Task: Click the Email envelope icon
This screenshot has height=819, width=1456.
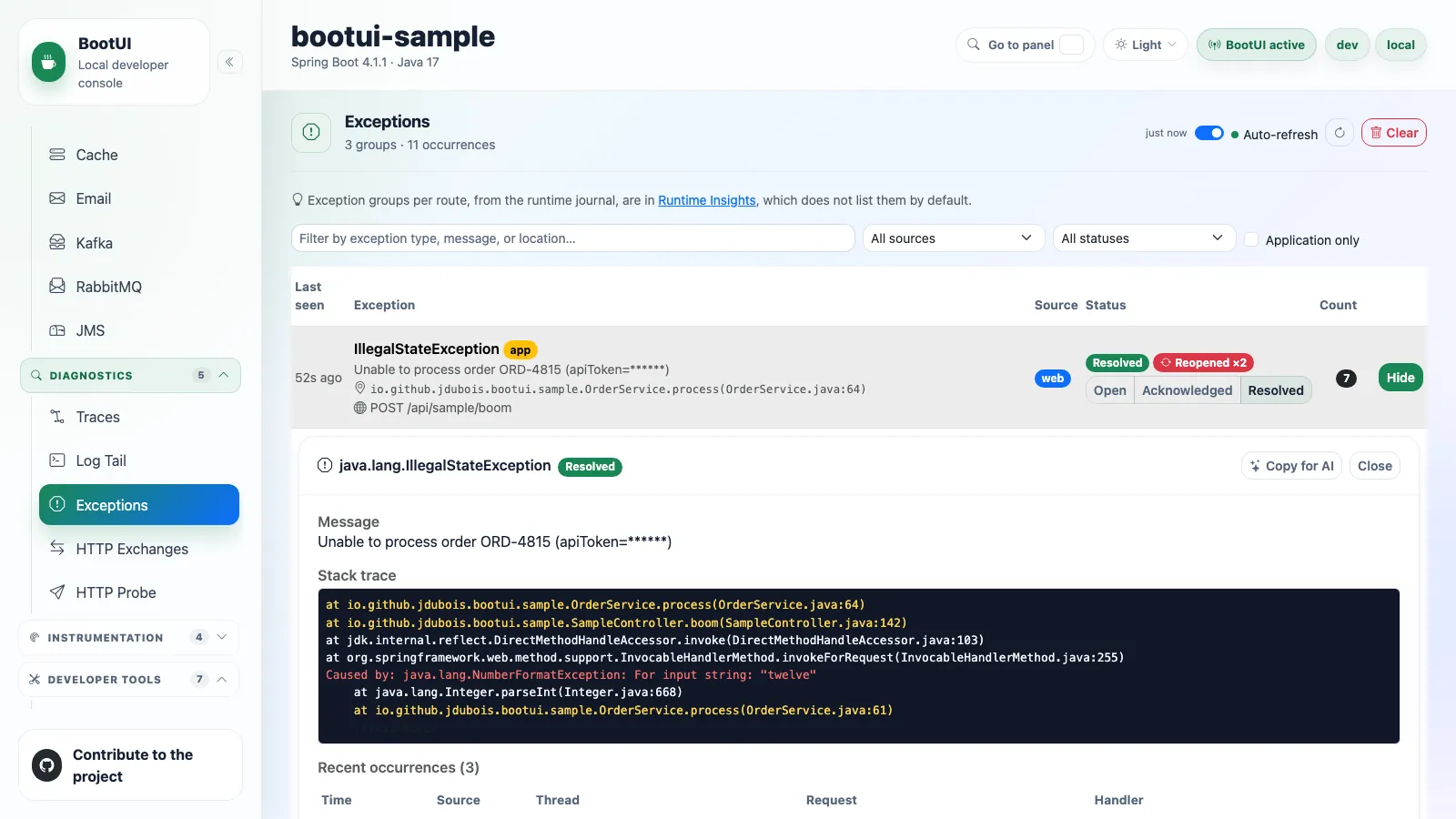Action: pyautogui.click(x=57, y=198)
